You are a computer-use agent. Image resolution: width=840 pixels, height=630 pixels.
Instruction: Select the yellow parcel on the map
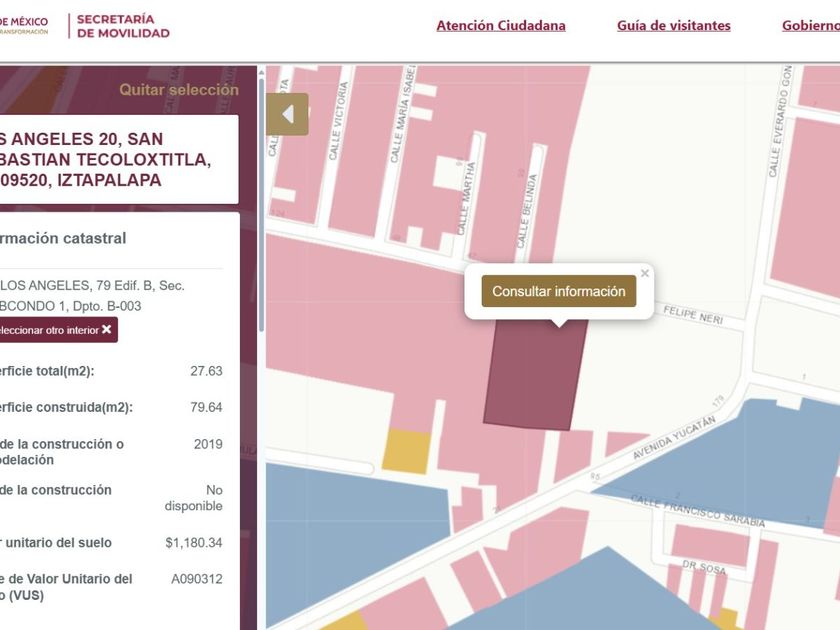(407, 451)
